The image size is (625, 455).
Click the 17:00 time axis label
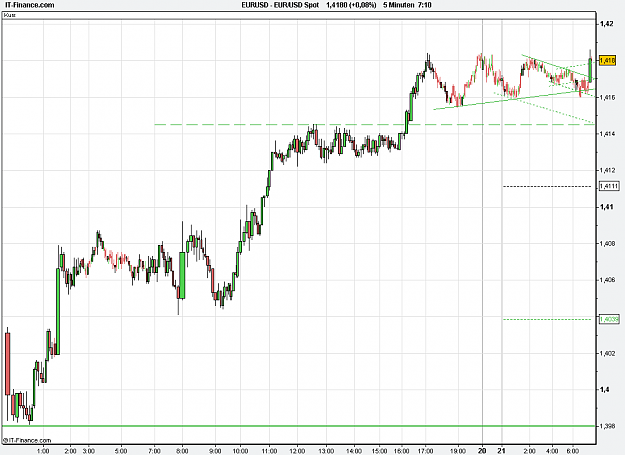426,451
